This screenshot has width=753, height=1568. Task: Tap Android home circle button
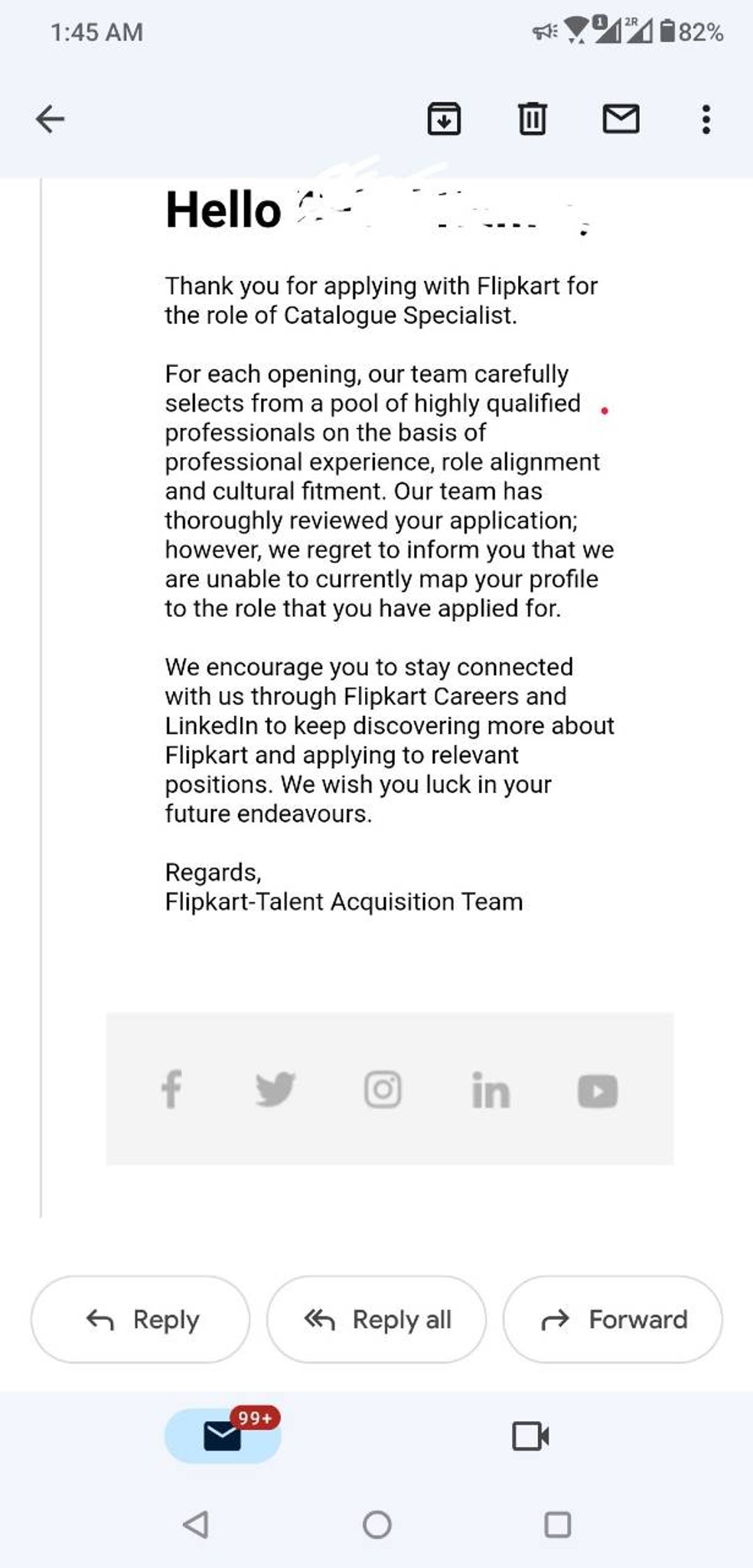[377, 1524]
